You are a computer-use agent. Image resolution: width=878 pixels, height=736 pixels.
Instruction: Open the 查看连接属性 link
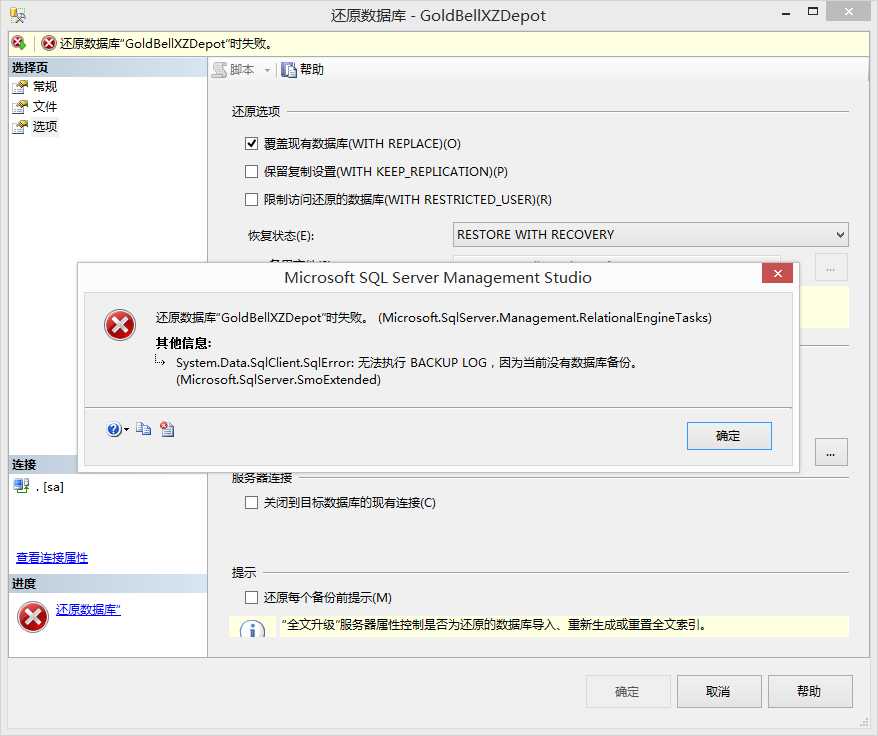click(x=52, y=558)
